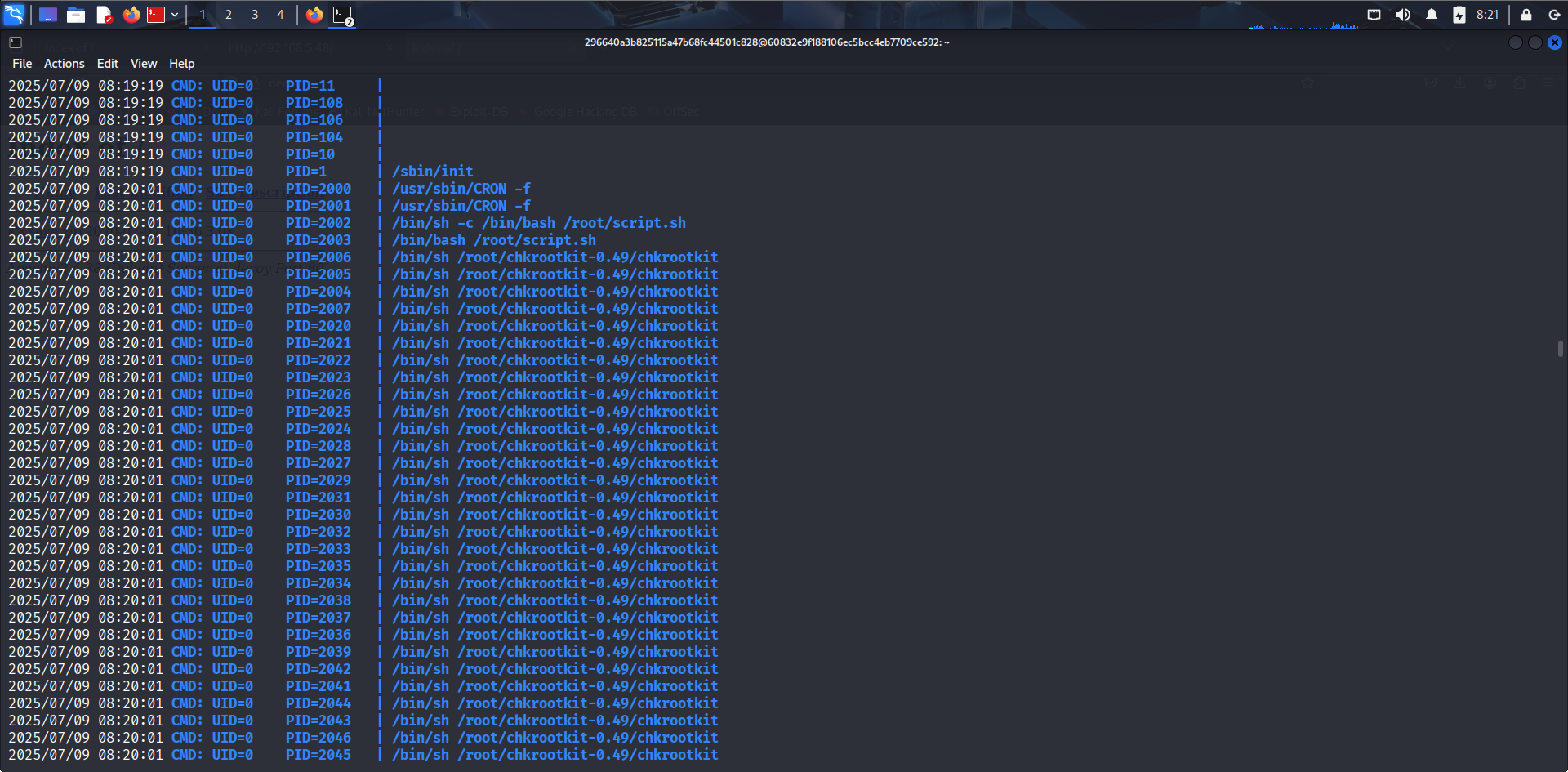Minimize the terminal window
1568x772 pixels.
pyautogui.click(x=1516, y=42)
